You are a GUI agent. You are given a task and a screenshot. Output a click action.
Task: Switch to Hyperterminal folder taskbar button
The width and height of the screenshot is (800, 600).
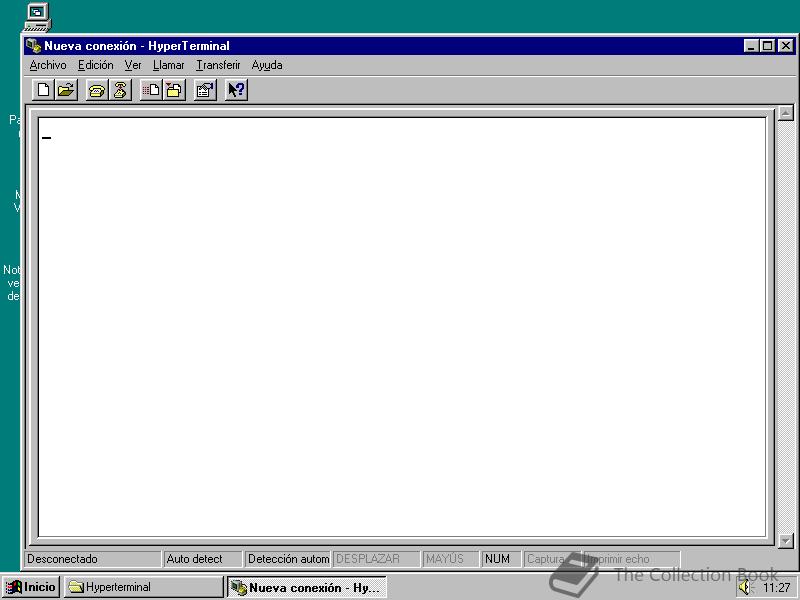point(143,587)
